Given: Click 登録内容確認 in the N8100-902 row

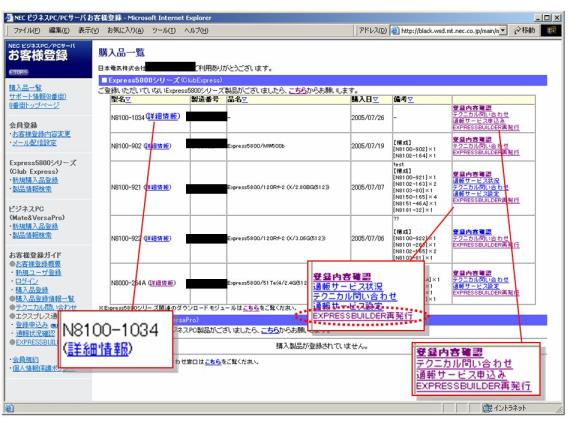Looking at the screenshot, I should coord(472,140).
